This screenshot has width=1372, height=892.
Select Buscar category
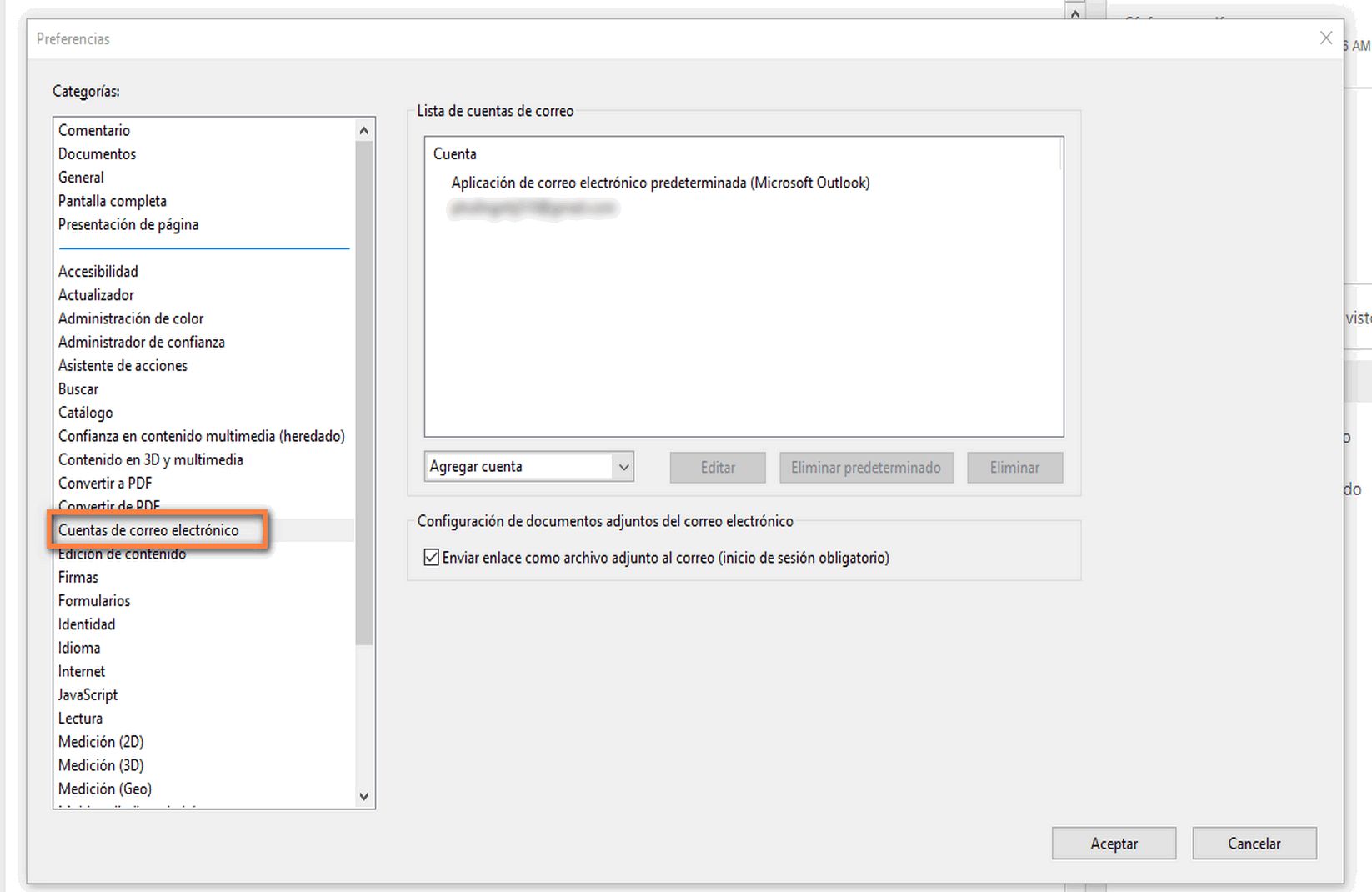pos(78,388)
